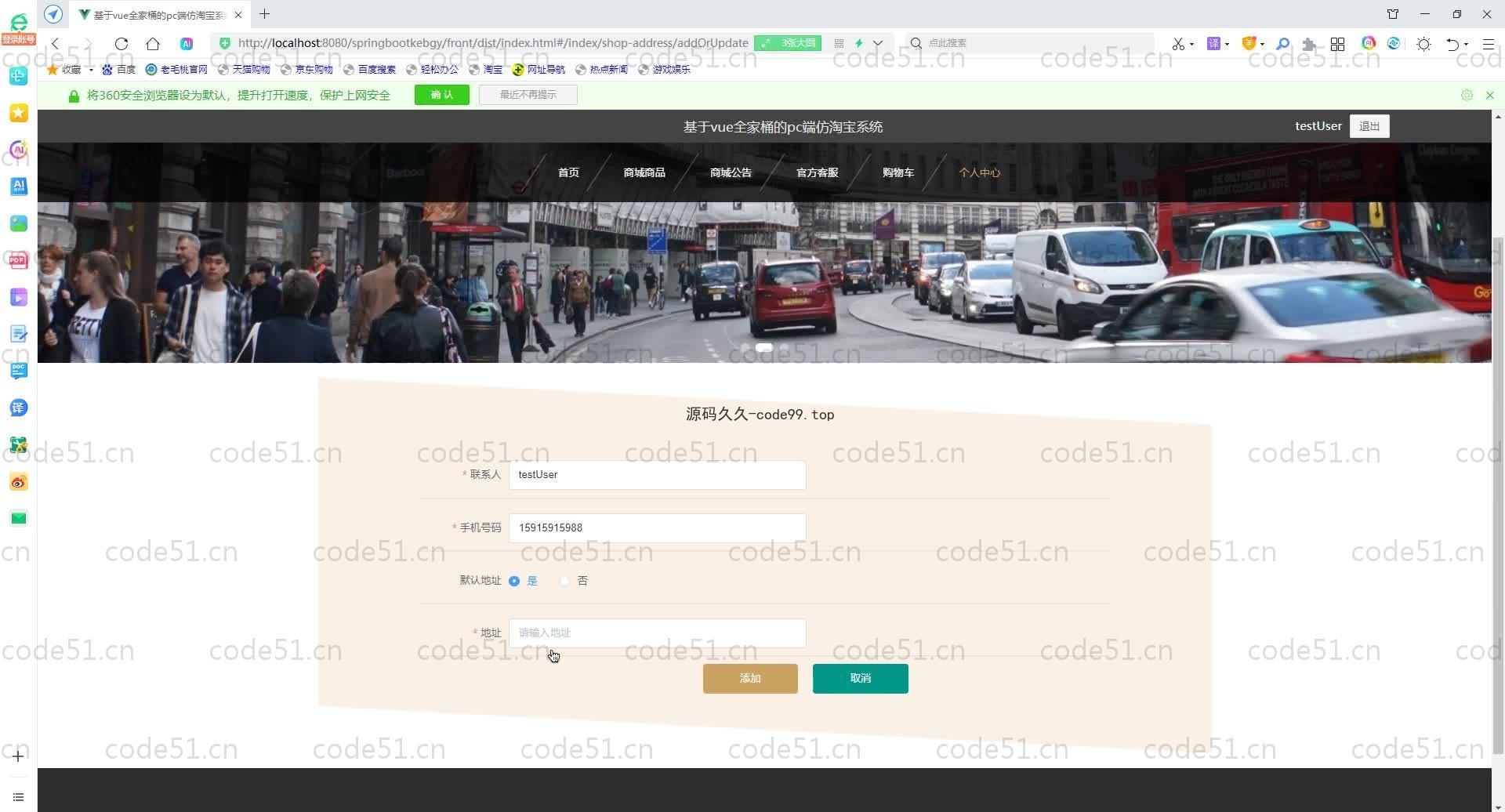The height and width of the screenshot is (812, 1505).
Task: Click the orange shield wallet icon
Action: [1249, 44]
